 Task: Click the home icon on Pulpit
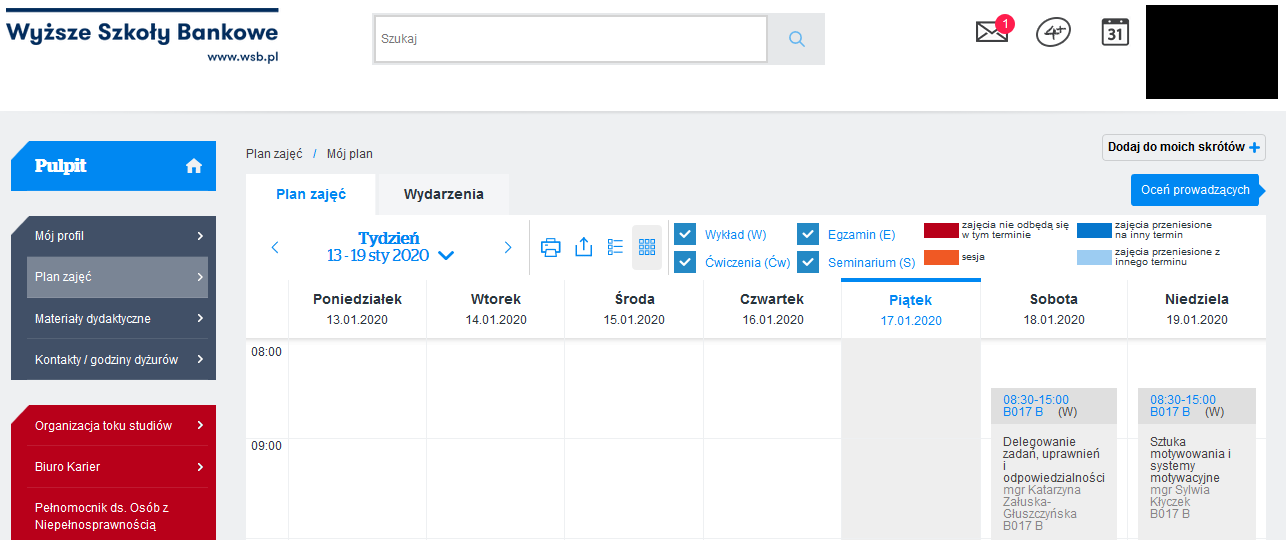[194, 166]
